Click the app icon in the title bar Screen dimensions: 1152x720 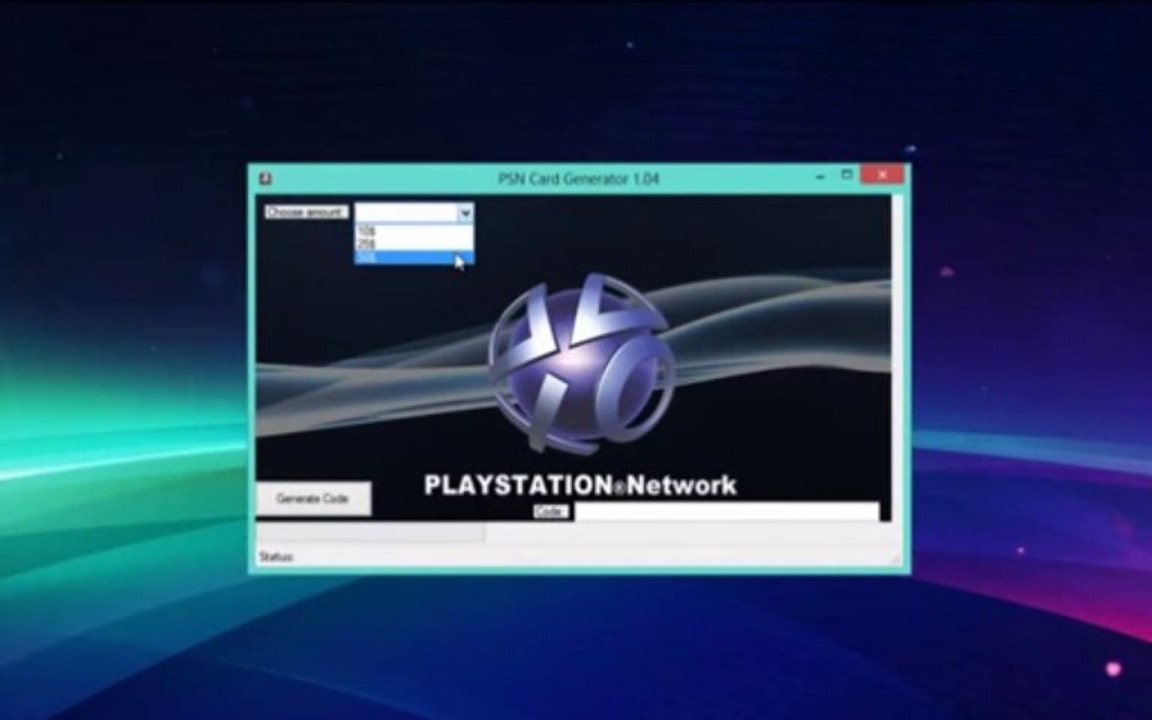[x=265, y=179]
